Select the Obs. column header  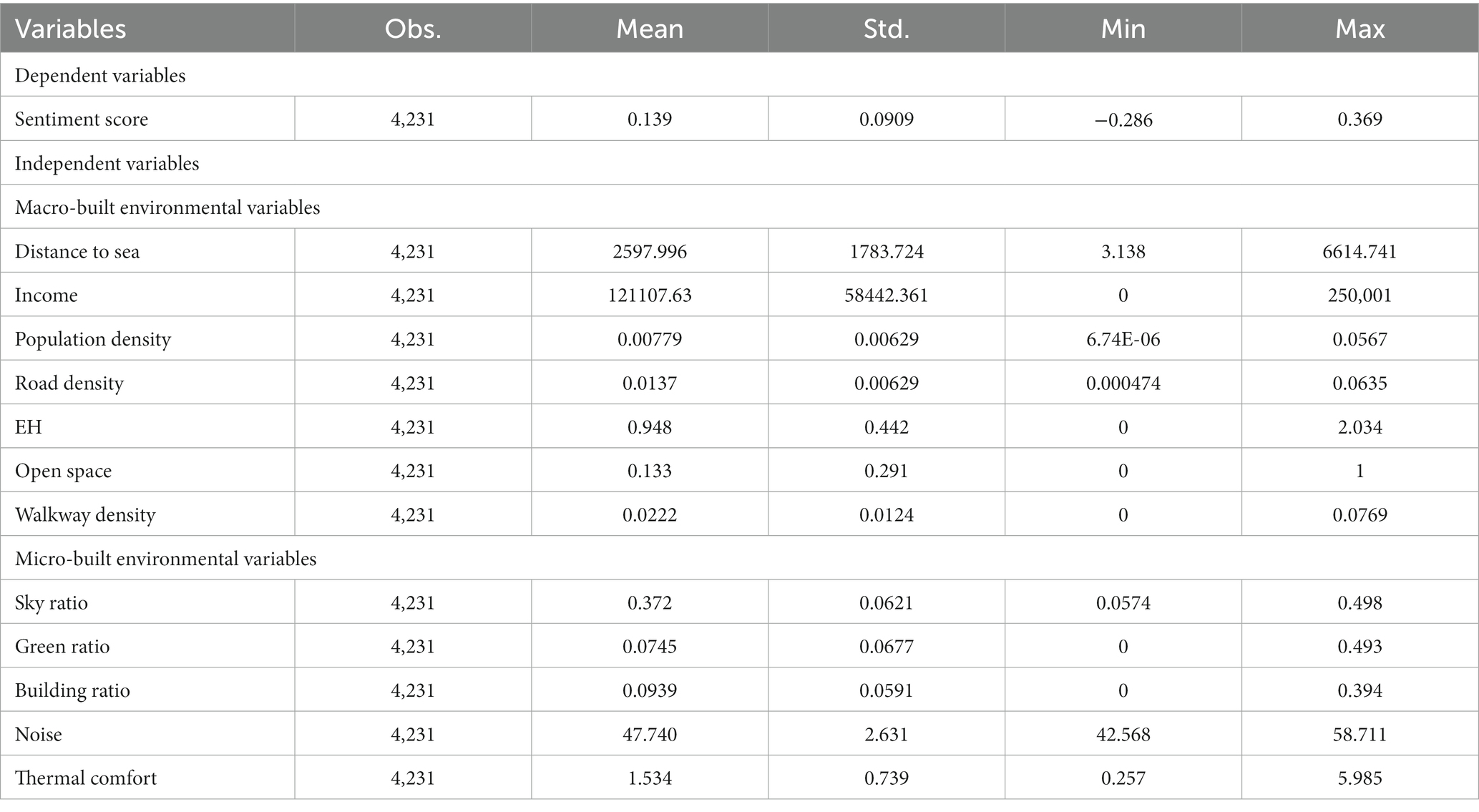[x=413, y=29]
